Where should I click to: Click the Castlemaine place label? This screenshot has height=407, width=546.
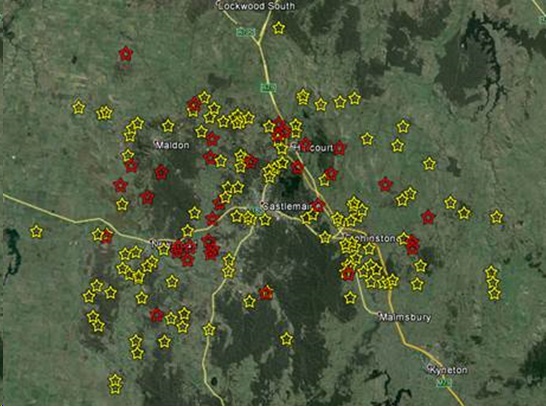point(286,206)
